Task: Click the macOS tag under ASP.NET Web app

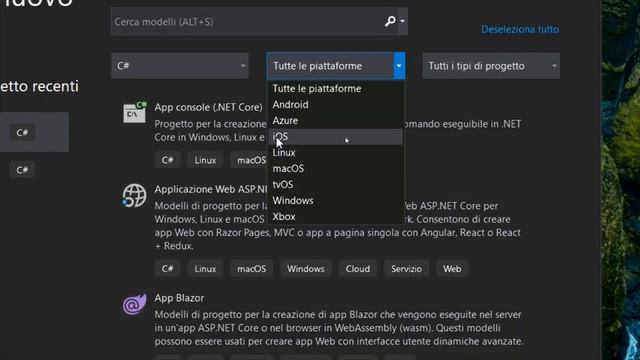Action: (x=251, y=269)
